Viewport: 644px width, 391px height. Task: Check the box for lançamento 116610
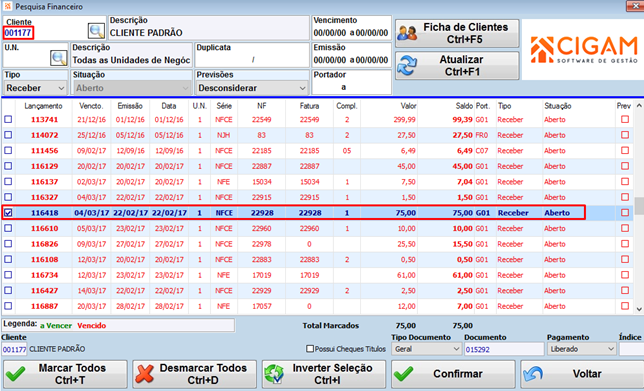8,228
